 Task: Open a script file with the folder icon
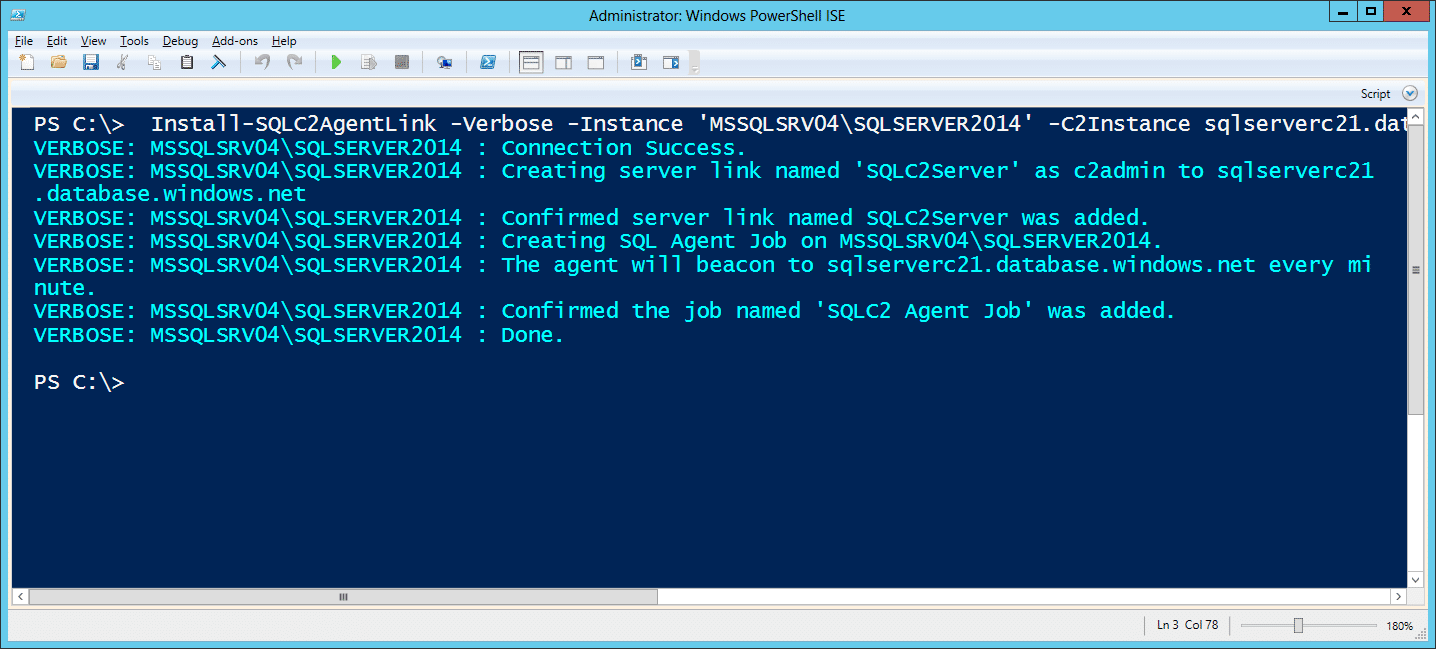pyautogui.click(x=59, y=62)
